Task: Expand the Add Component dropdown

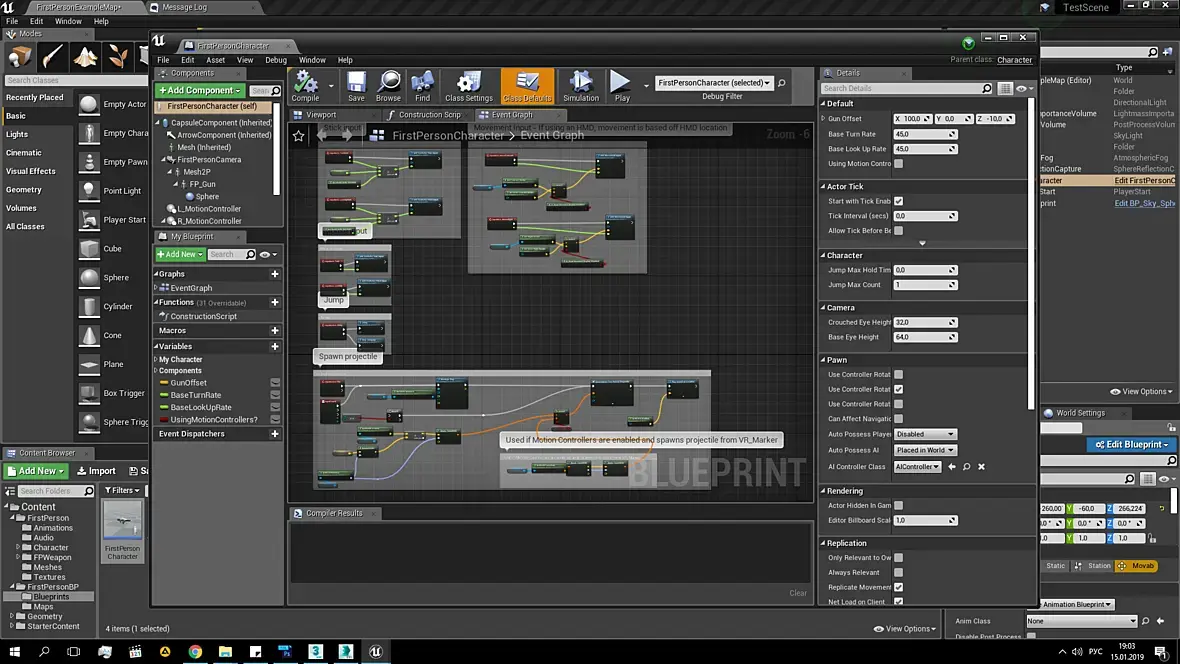Action: click(199, 90)
